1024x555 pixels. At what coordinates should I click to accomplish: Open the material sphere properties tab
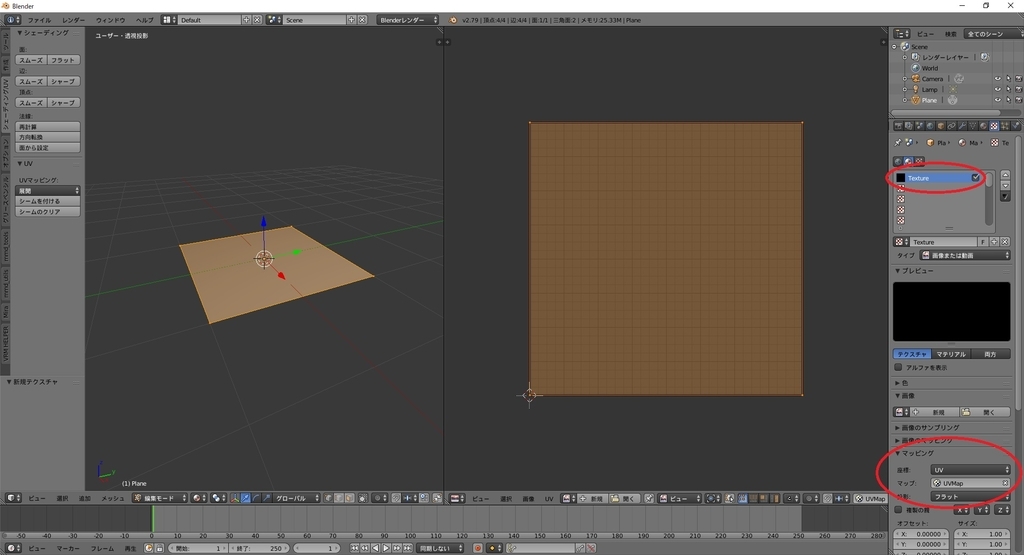(984, 126)
